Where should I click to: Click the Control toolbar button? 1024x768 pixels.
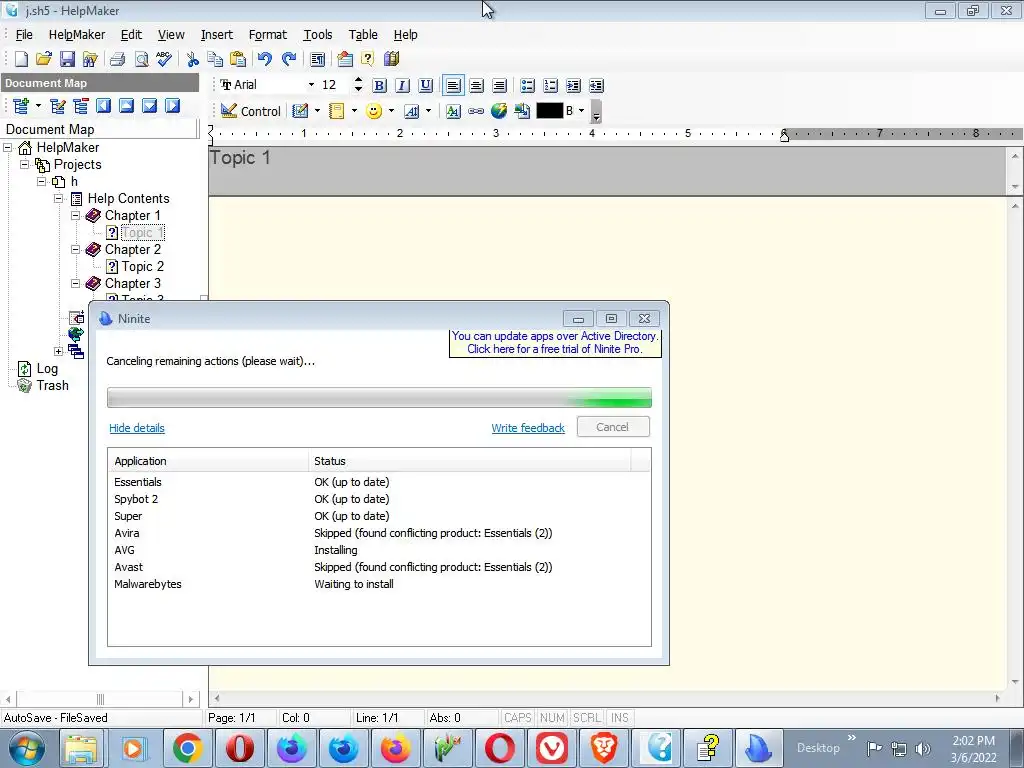(251, 111)
